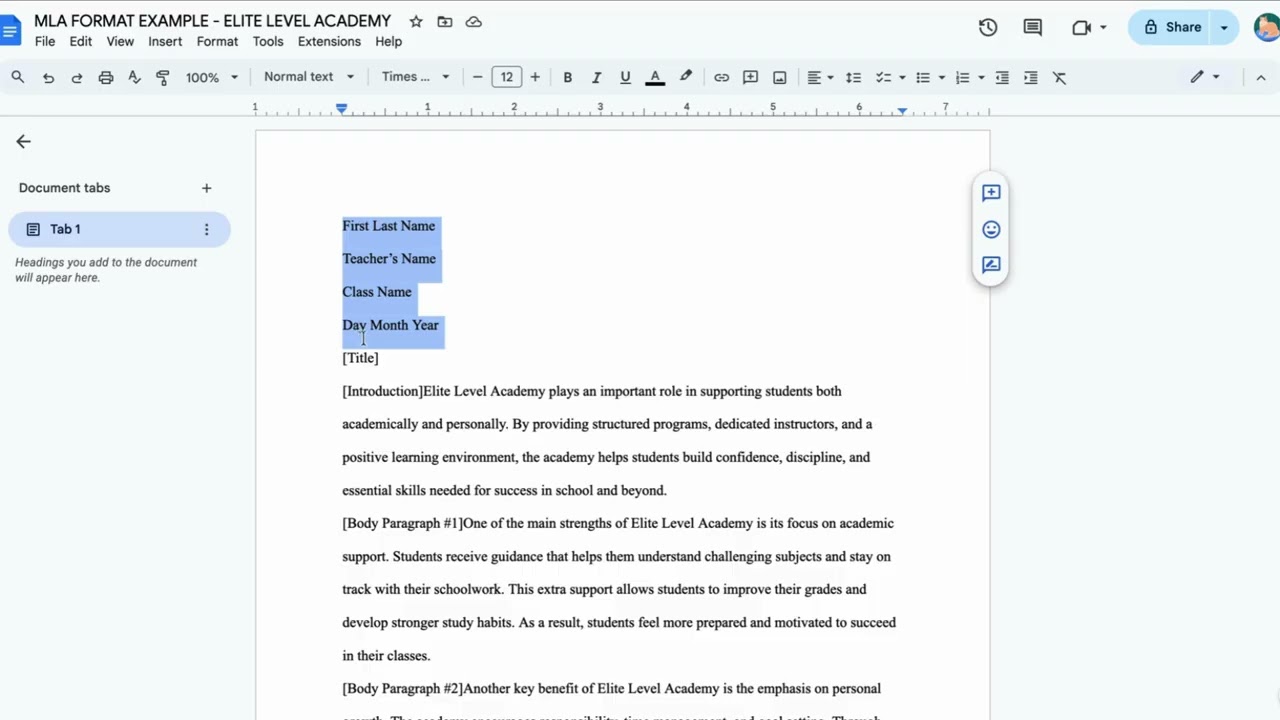Add a comment from the toolbar
Screen dimensions: 1280x720
[750, 77]
